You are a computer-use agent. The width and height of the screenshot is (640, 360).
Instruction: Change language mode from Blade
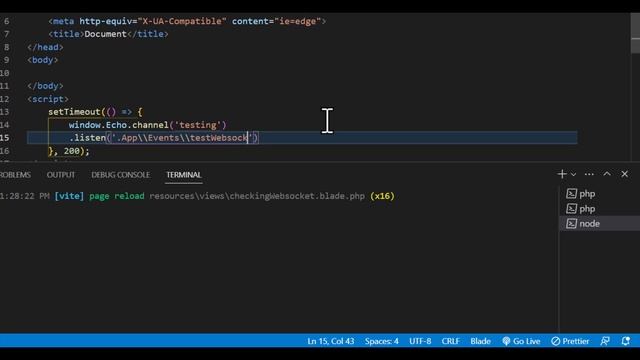[480, 341]
